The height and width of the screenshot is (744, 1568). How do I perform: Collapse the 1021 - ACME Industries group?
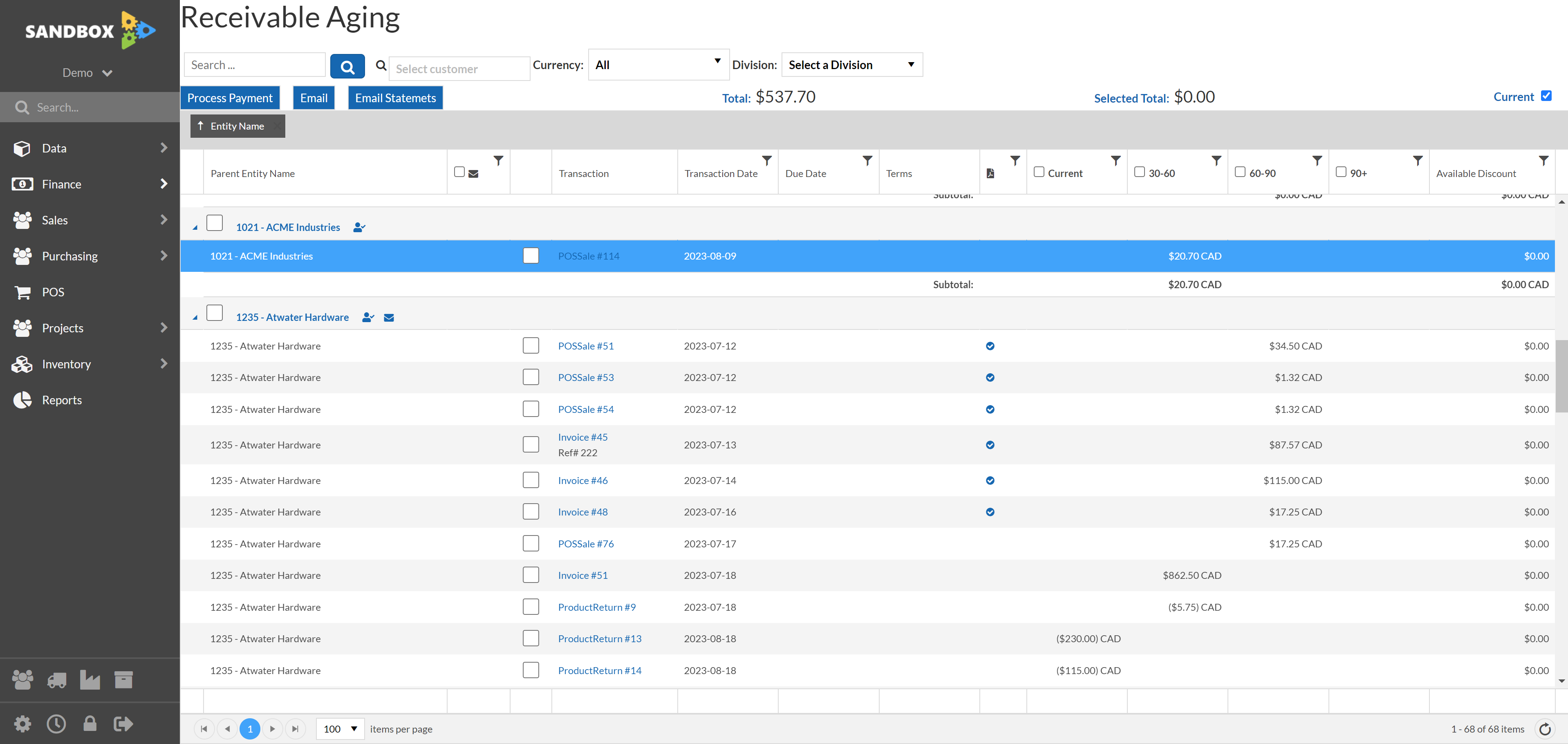point(195,228)
